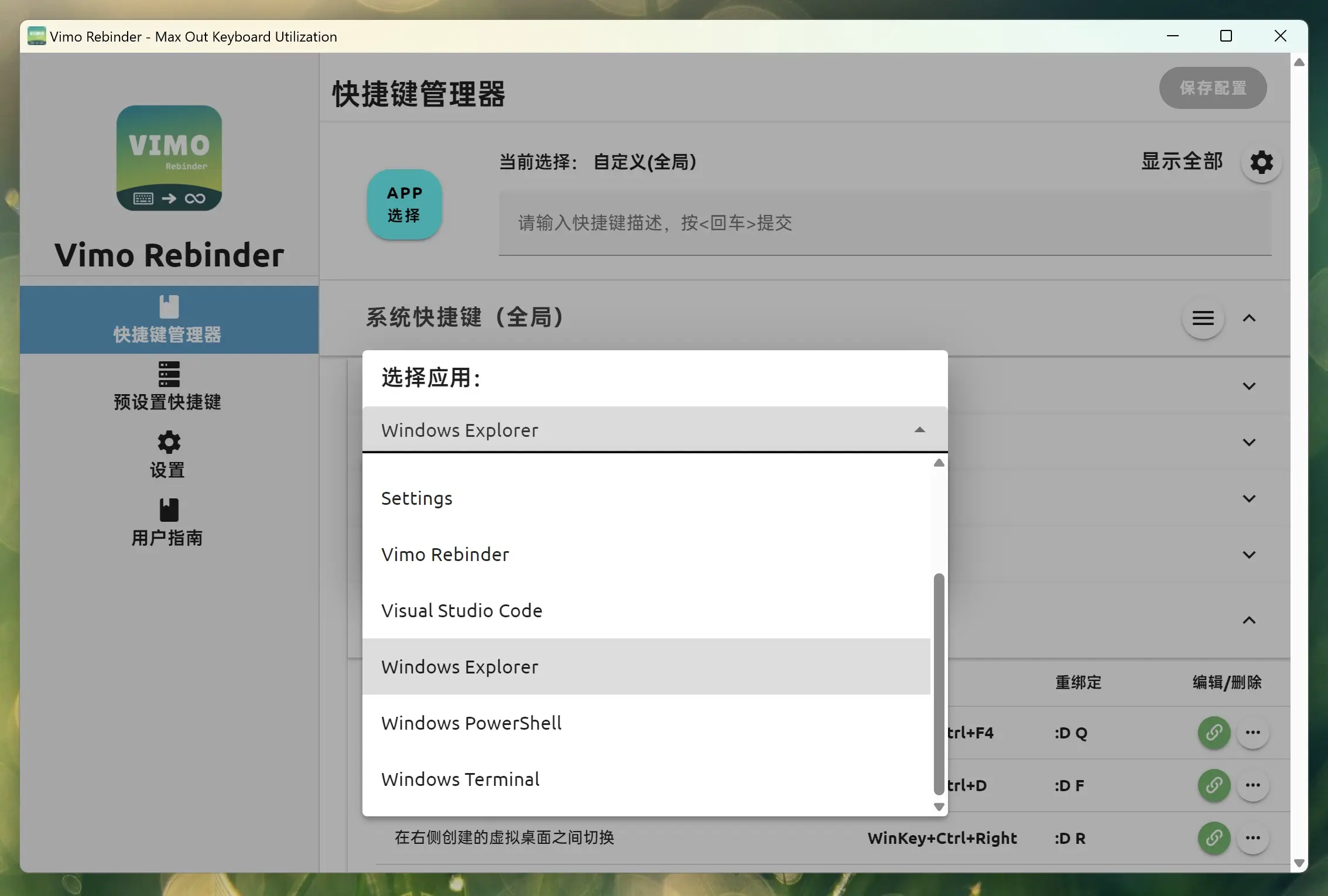
Task: Click the 显示全部 label
Action: 1182,162
